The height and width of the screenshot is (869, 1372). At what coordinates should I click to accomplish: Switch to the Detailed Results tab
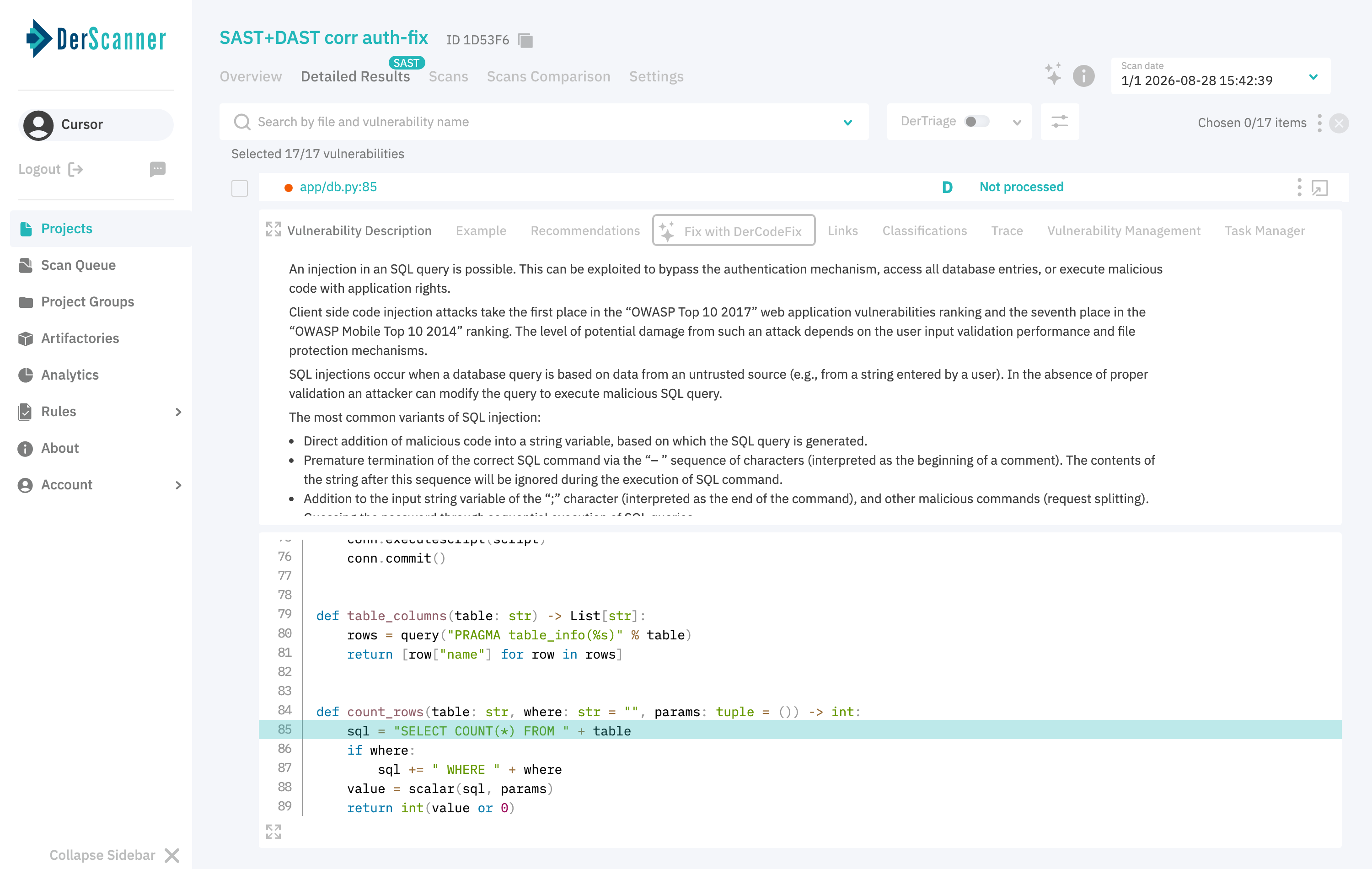[355, 76]
